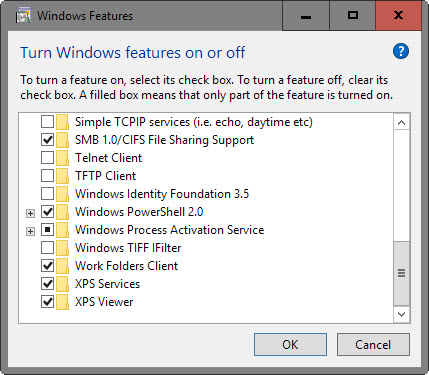Viewport: 429px width, 375px height.
Task: Click the Windows TIFF IFilter folder icon
Action: (62, 248)
